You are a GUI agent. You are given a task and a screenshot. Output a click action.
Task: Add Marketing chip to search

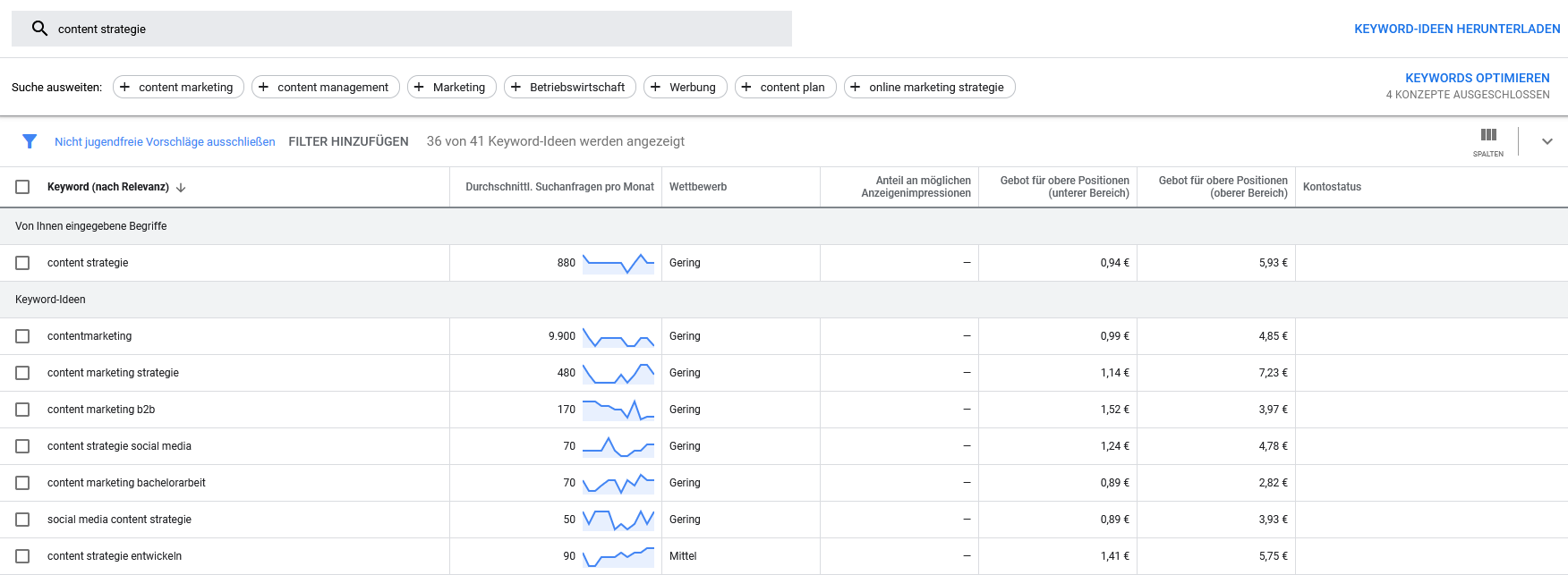(452, 87)
